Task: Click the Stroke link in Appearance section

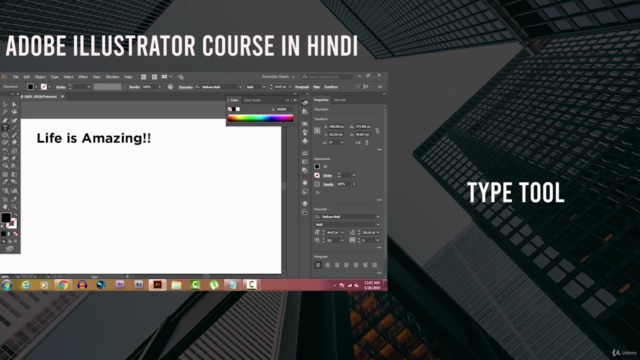Action: [x=328, y=176]
